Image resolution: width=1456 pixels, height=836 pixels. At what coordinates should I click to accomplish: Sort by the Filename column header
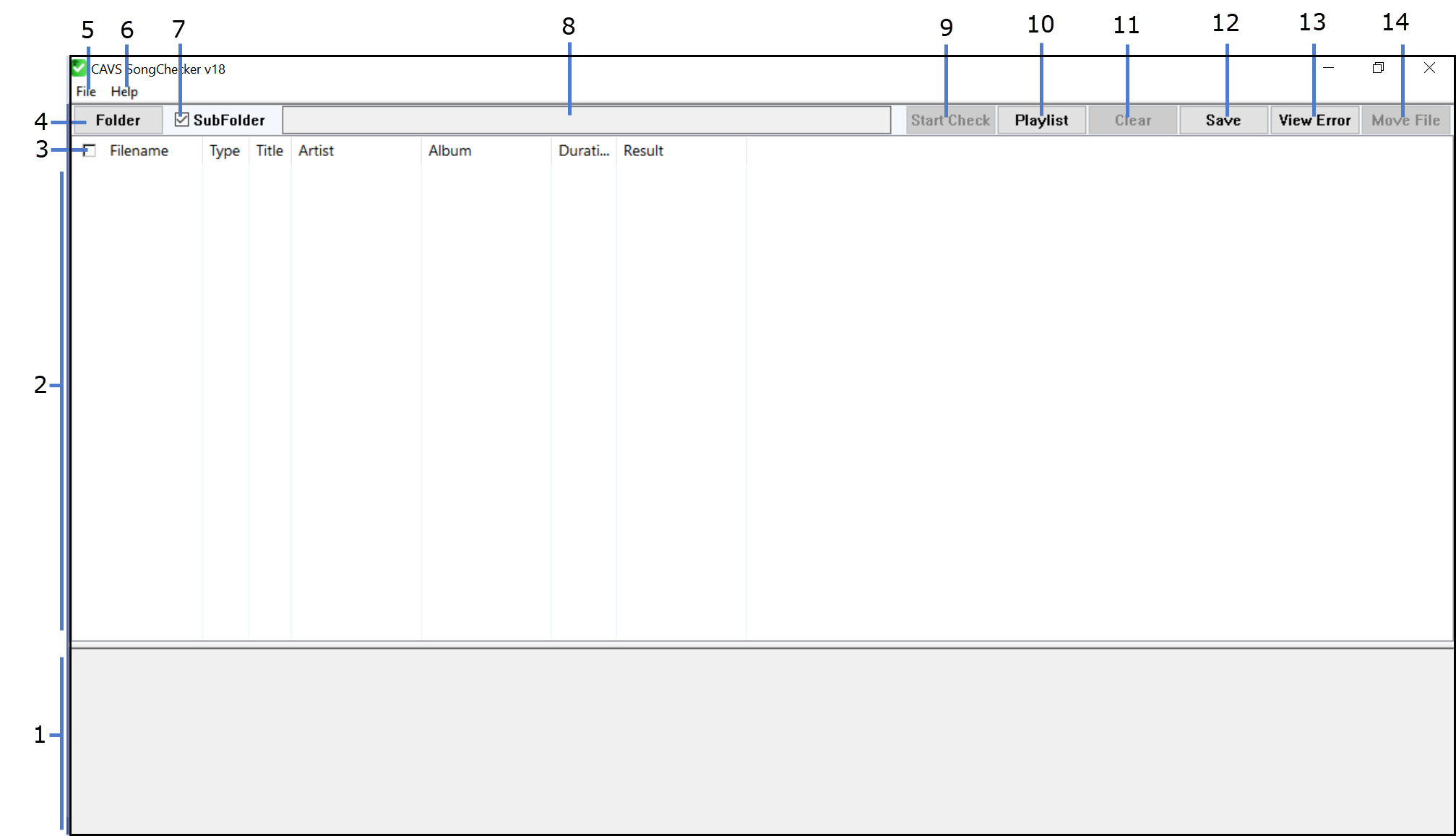click(139, 150)
